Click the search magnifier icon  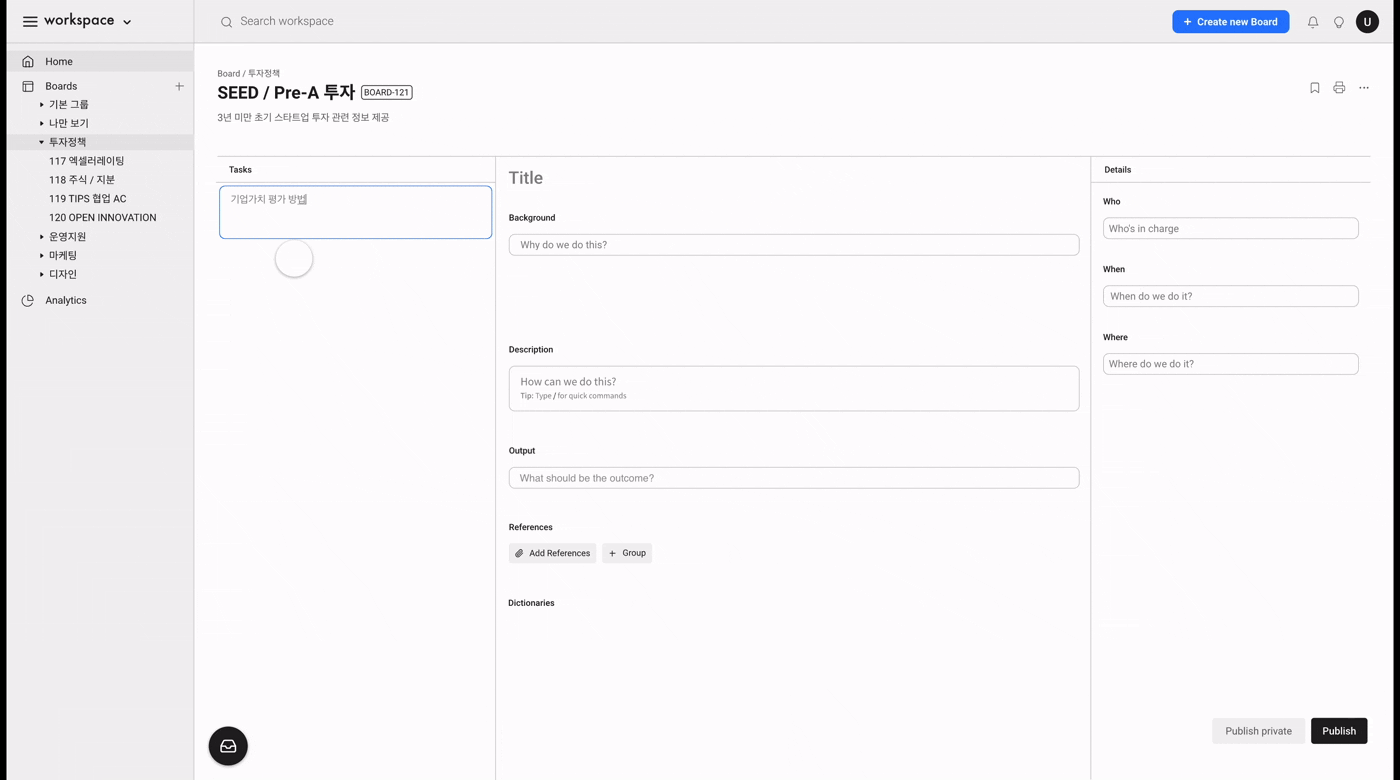click(x=227, y=22)
